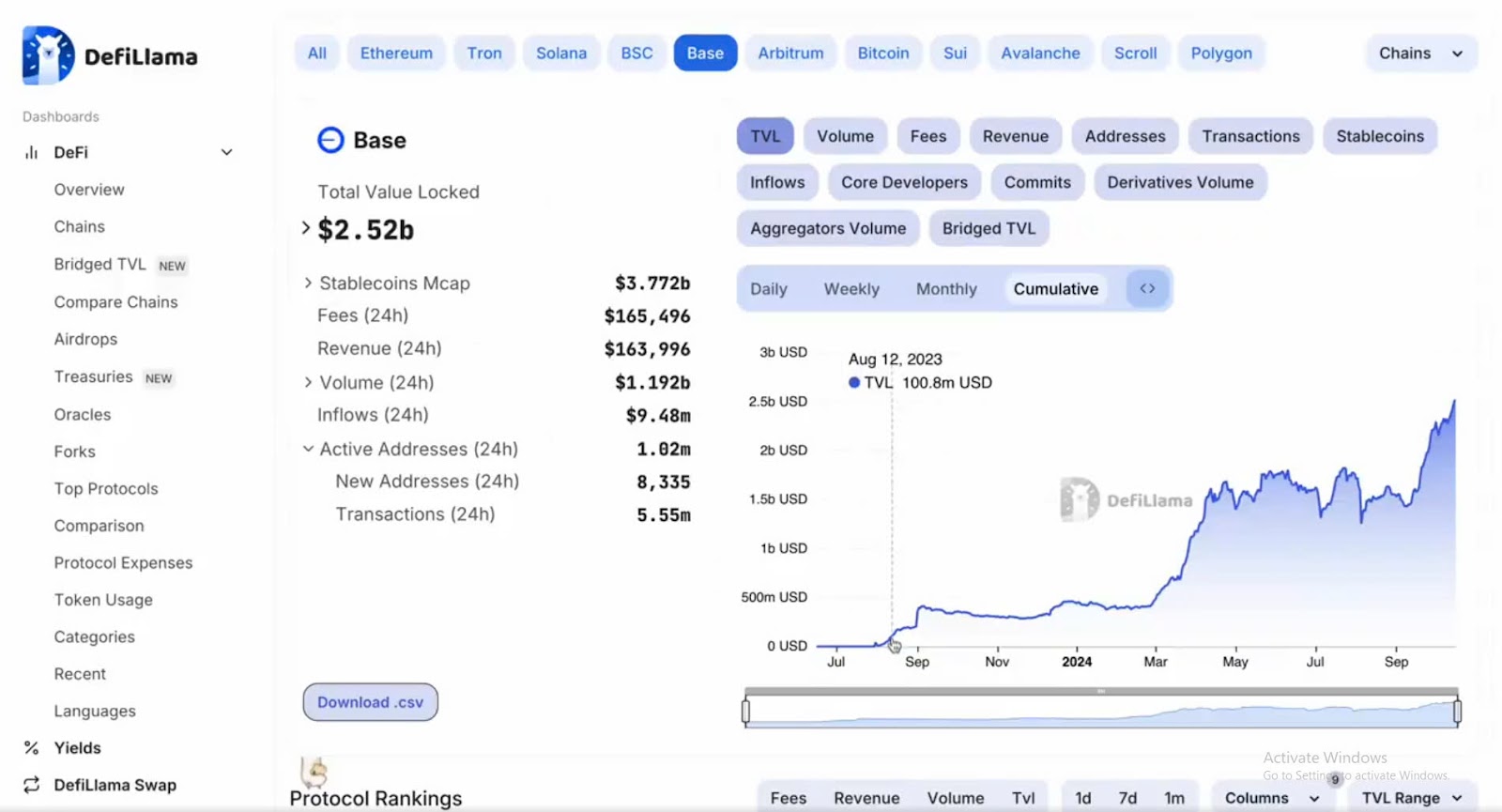
Task: Expand the Stablecoins Mcap row
Action: (308, 283)
